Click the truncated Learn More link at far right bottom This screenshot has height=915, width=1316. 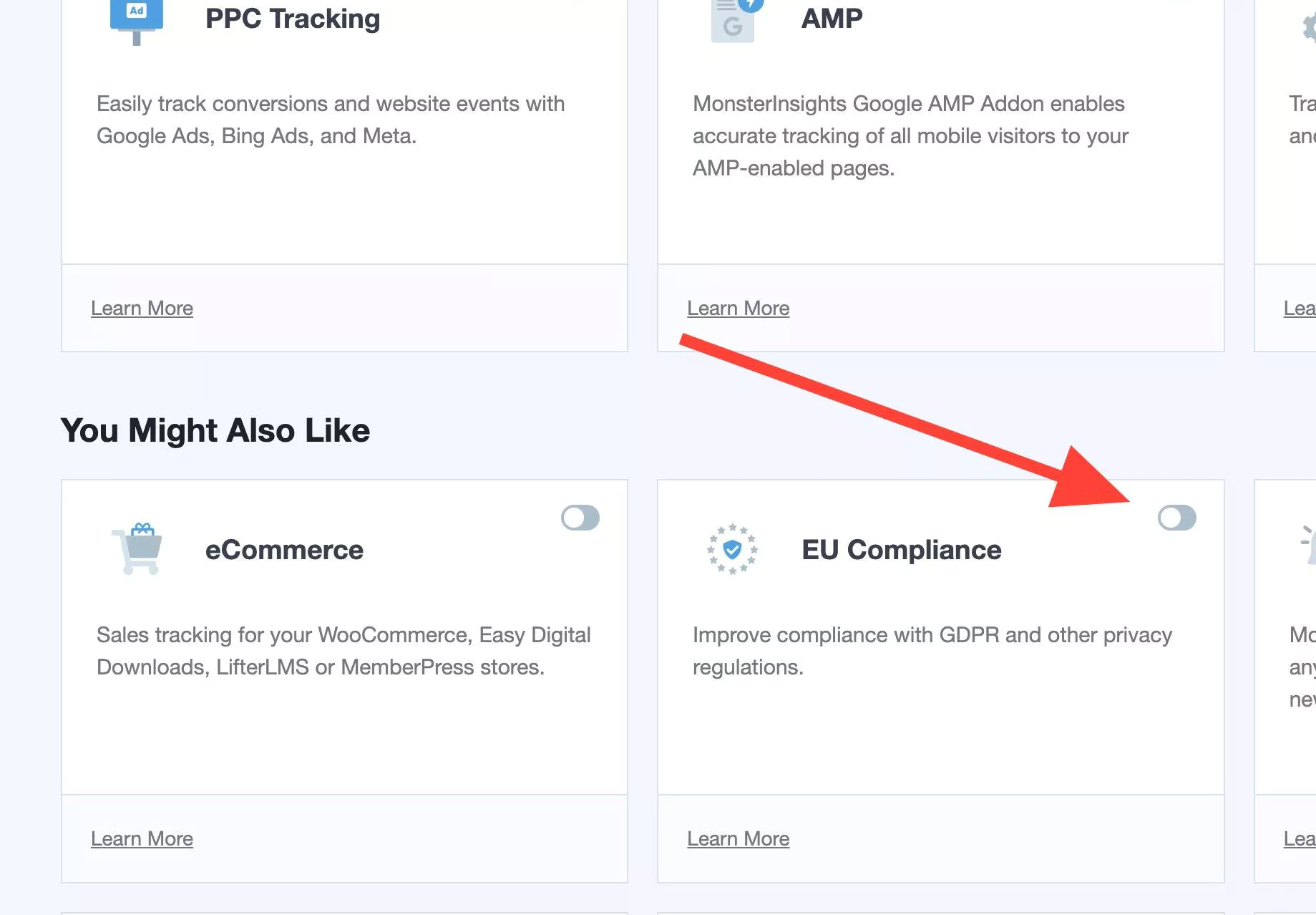coord(1301,838)
